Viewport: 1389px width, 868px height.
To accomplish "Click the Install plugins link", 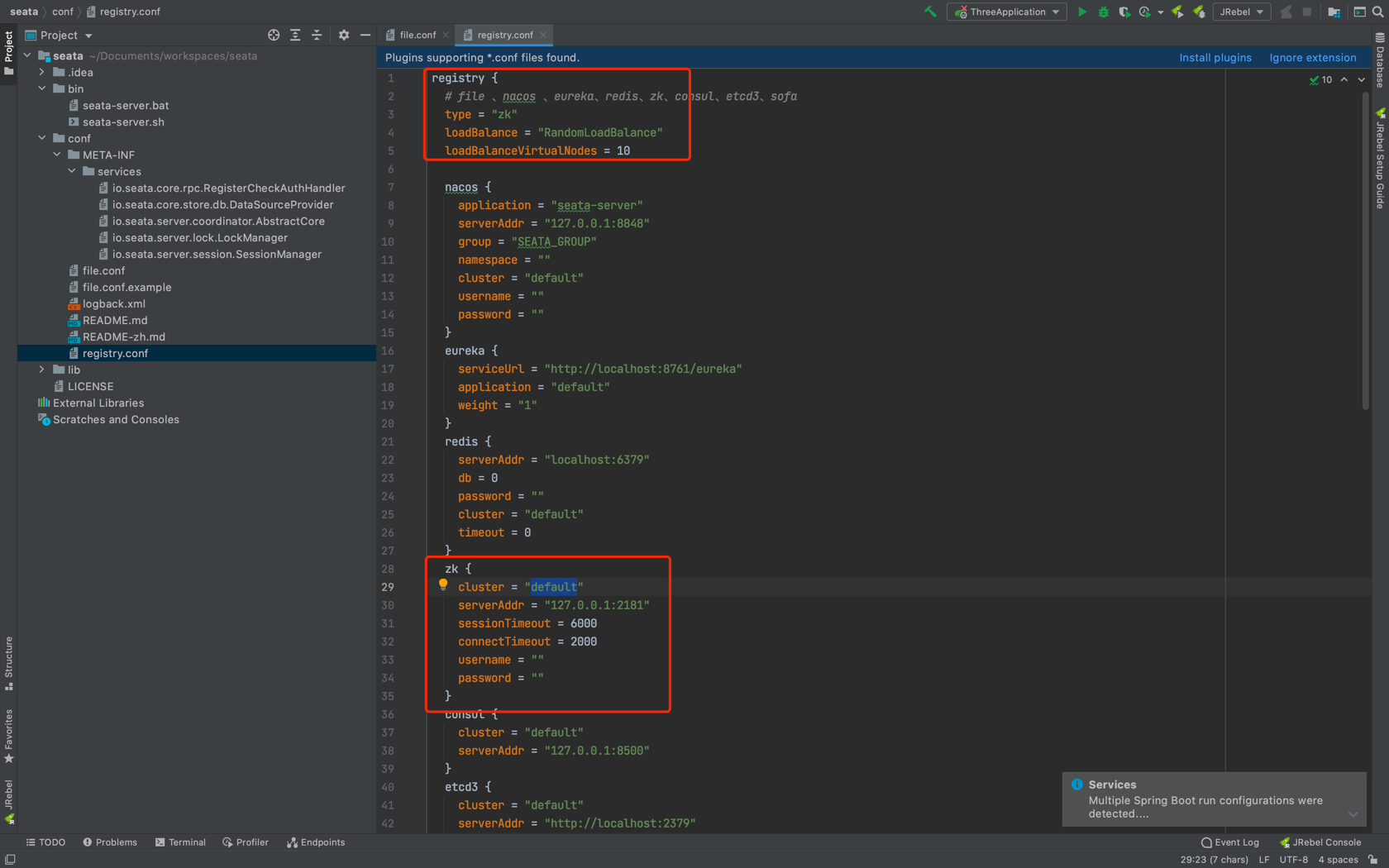I will 1215,58.
